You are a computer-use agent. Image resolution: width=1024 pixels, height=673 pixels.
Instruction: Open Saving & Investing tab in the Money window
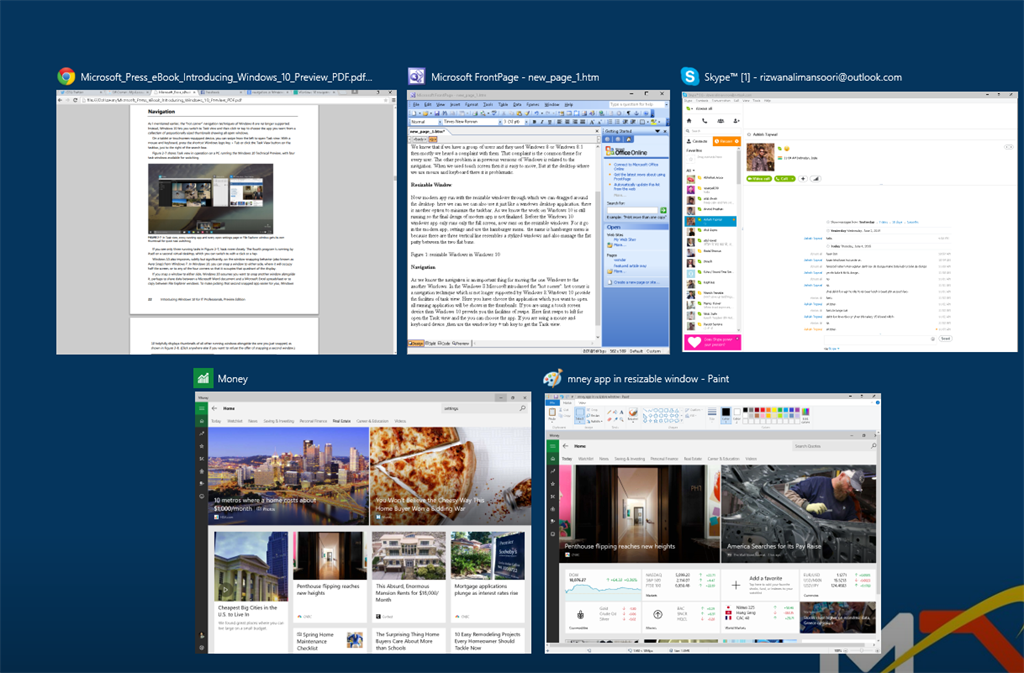click(x=279, y=421)
